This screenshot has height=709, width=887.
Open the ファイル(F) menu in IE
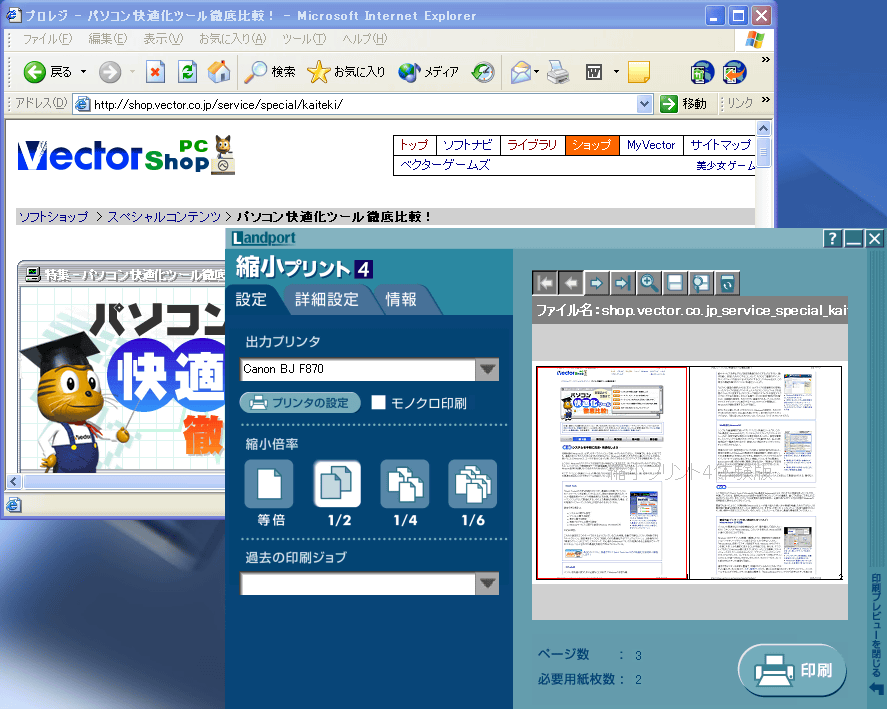pos(48,39)
